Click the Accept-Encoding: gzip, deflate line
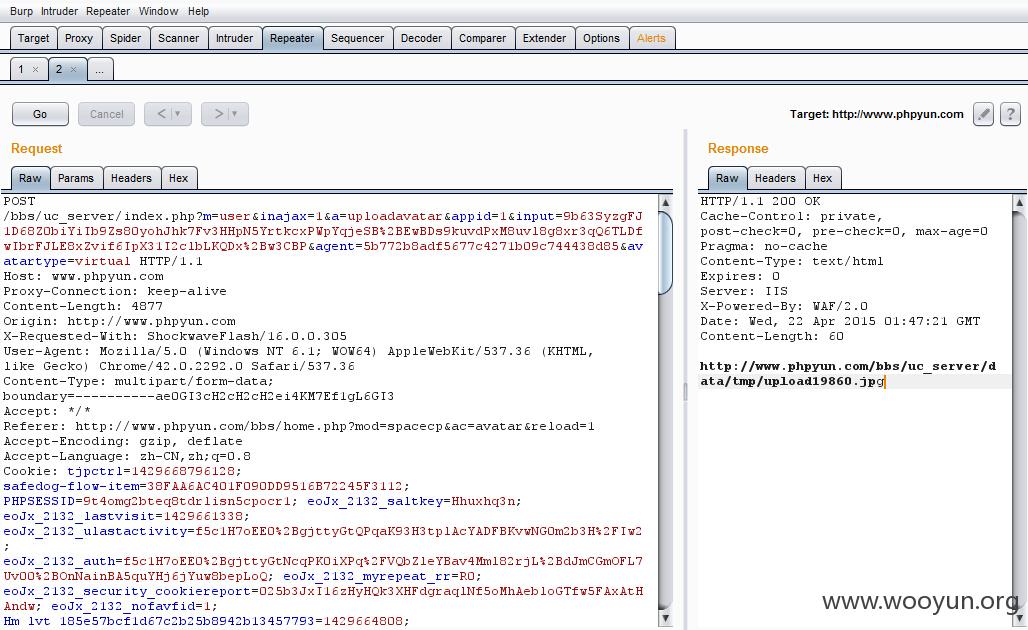Screen dimensions: 1028x630 [123, 441]
